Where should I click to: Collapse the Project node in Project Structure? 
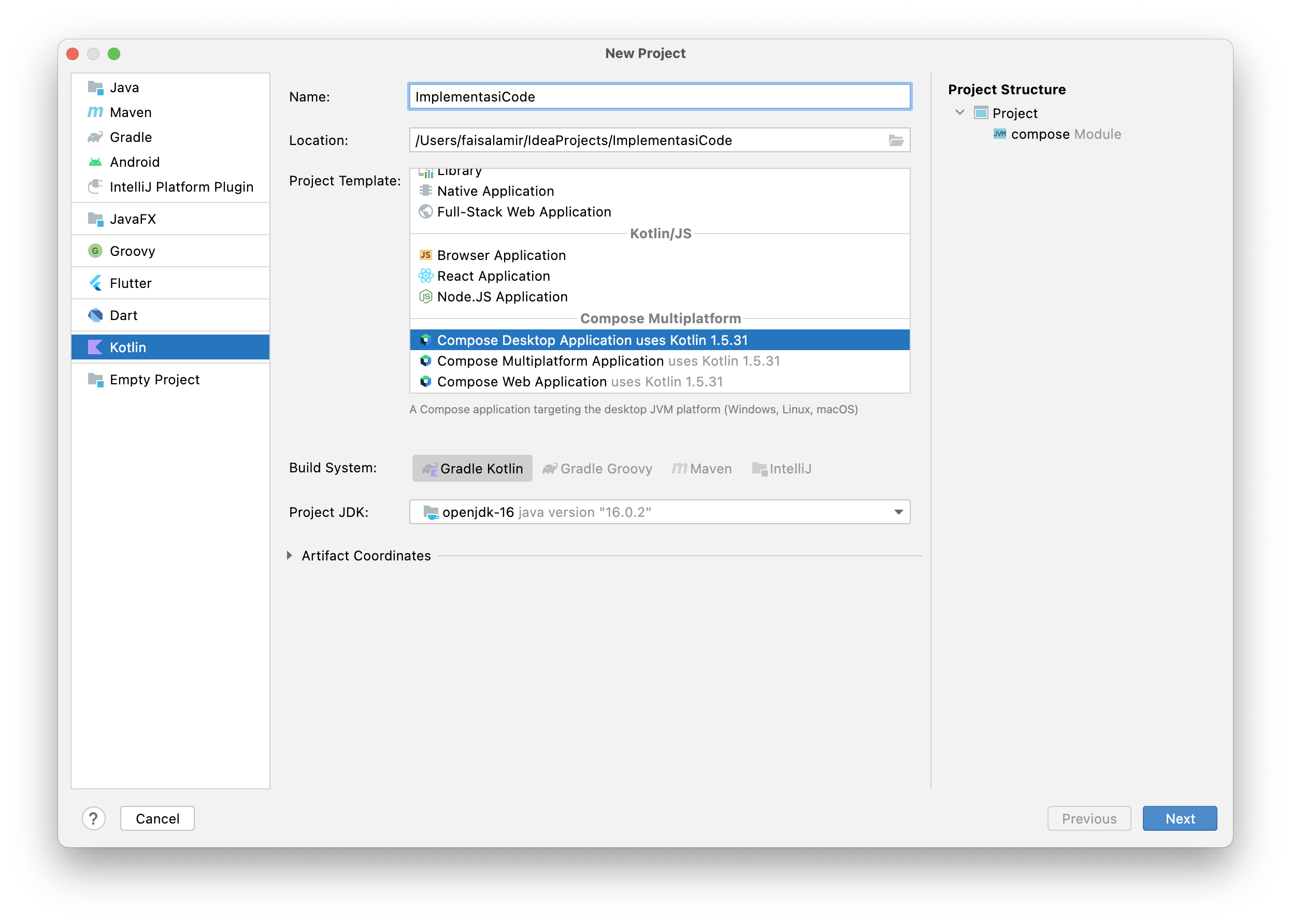tap(960, 113)
